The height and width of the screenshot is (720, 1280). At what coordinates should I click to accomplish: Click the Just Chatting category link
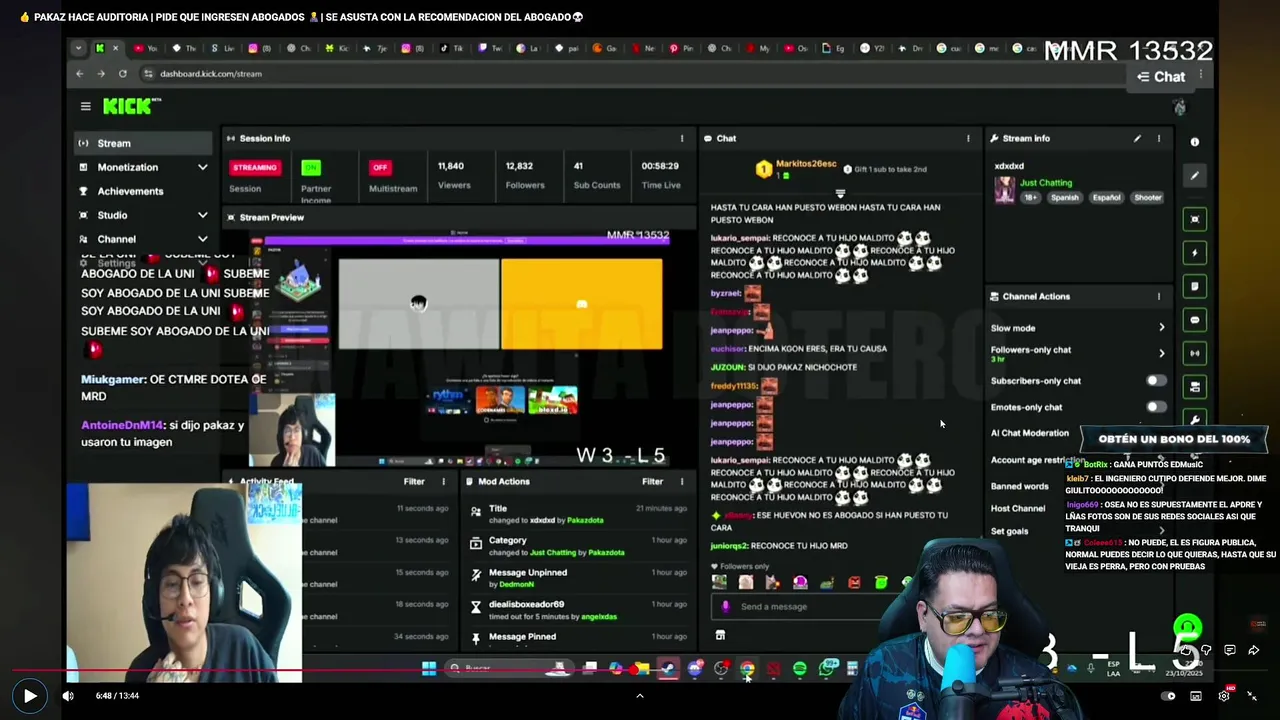click(x=1046, y=183)
